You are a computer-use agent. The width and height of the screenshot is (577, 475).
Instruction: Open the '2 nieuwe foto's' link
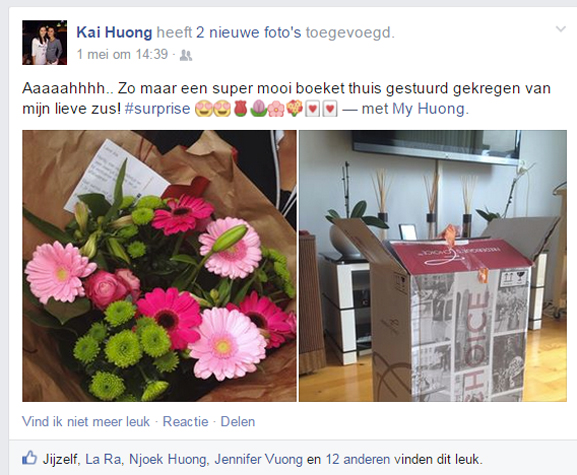(248, 32)
